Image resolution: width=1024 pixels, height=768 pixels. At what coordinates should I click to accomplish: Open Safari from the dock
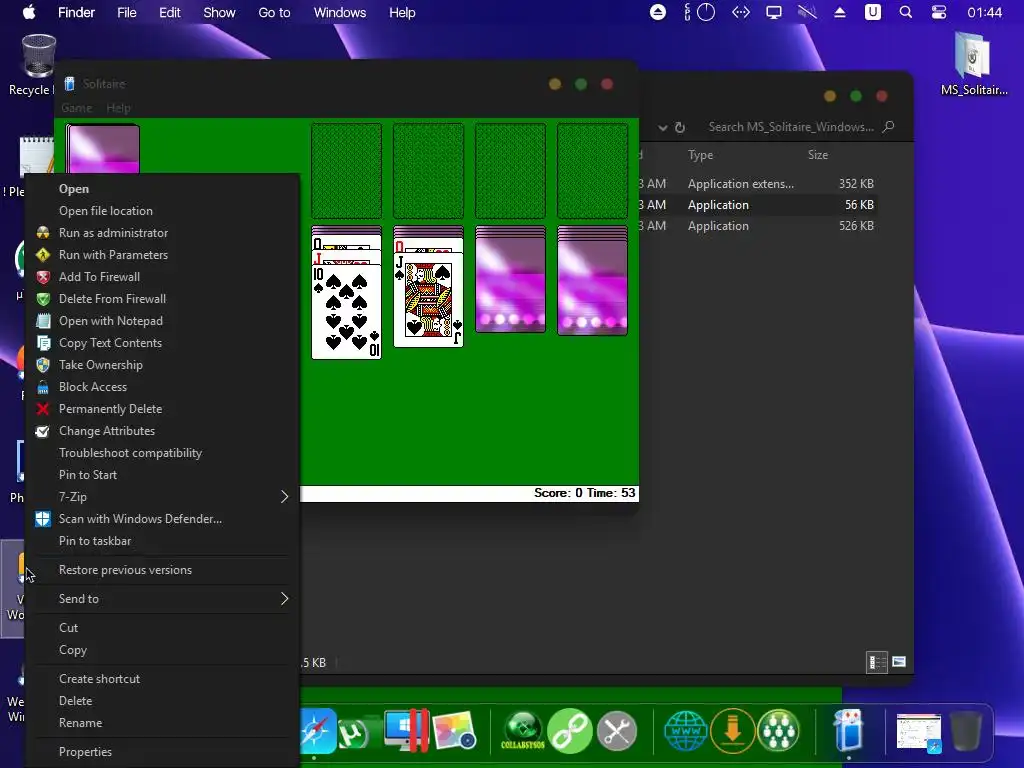click(319, 731)
